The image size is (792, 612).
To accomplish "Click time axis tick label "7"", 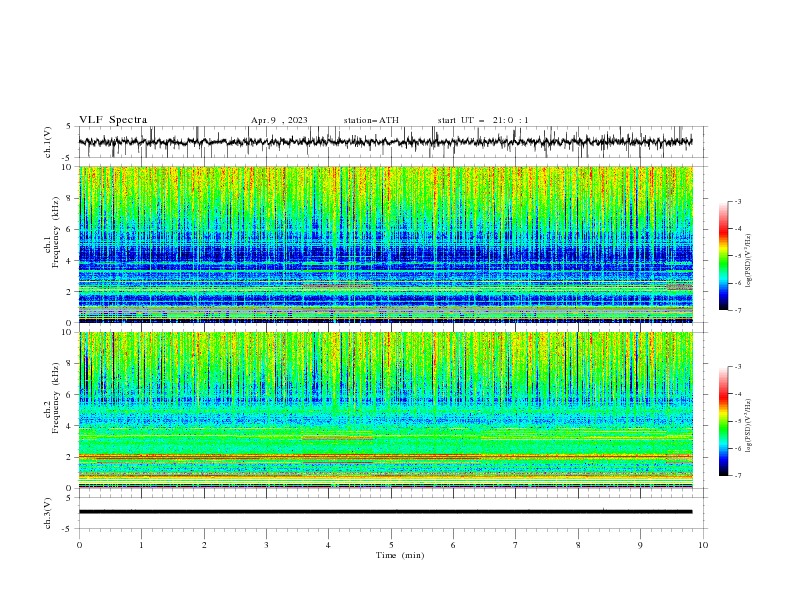I will click(x=516, y=545).
